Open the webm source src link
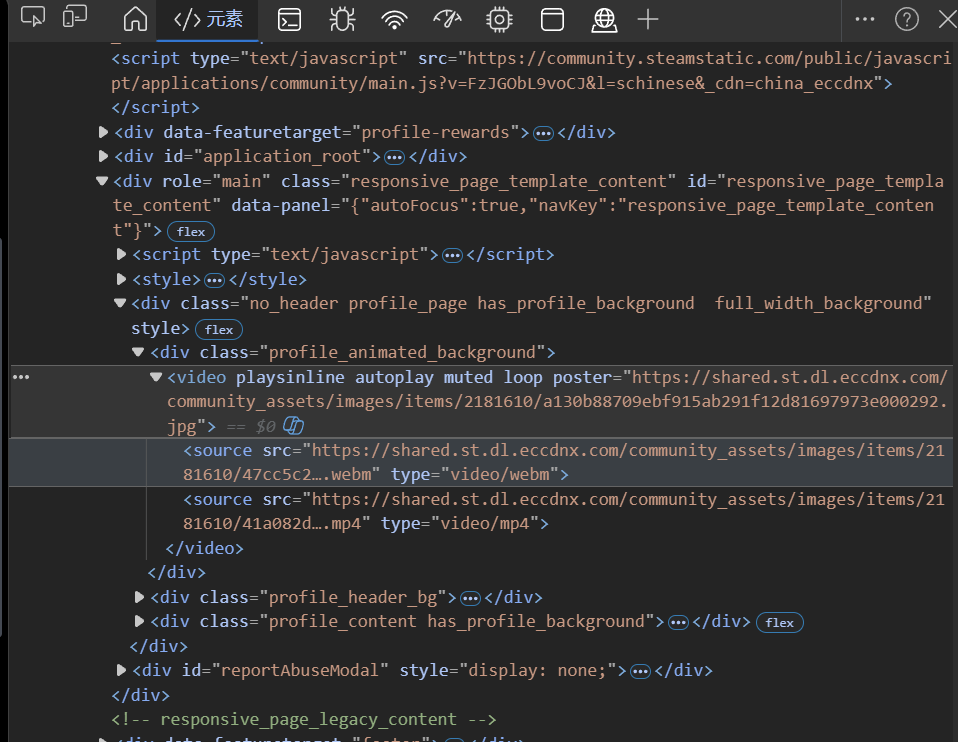 tap(563, 462)
